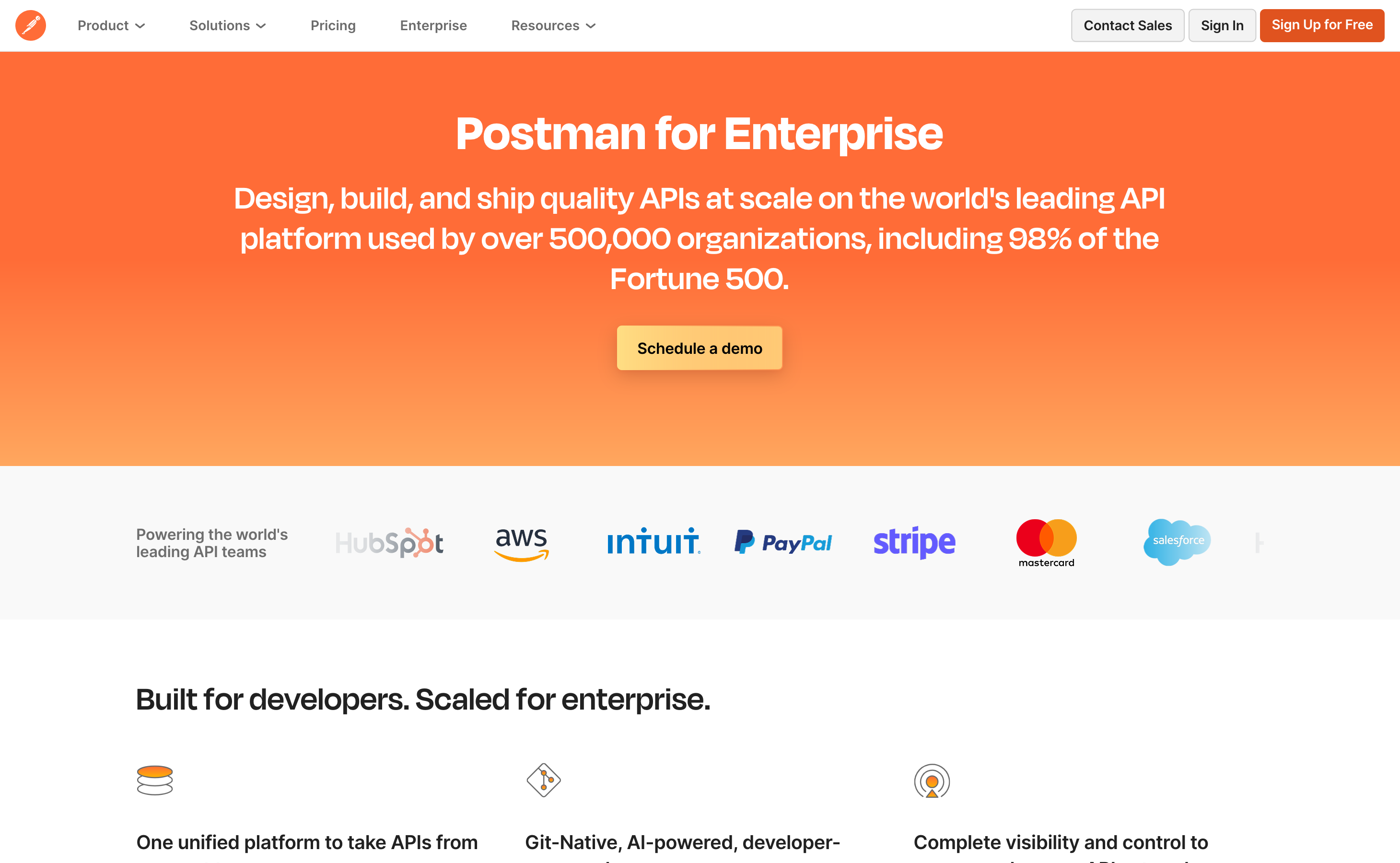Click the visibility and control target icon

tap(932, 781)
